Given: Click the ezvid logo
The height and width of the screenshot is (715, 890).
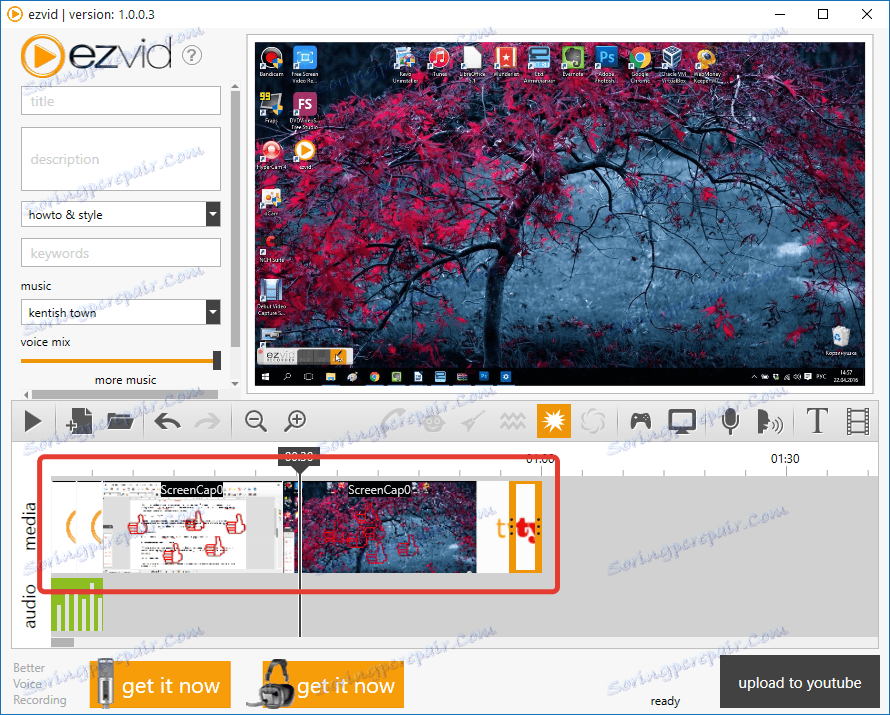Looking at the screenshot, I should (96, 56).
